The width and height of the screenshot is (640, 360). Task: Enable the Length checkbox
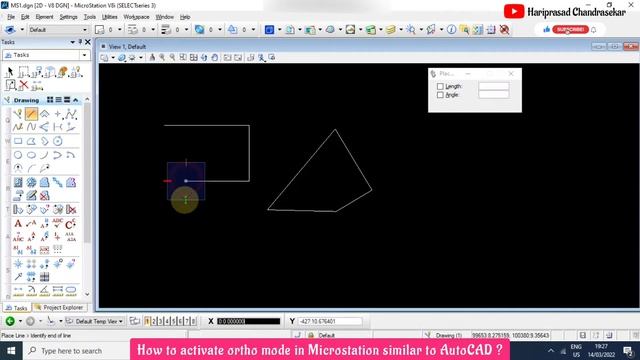(440, 87)
